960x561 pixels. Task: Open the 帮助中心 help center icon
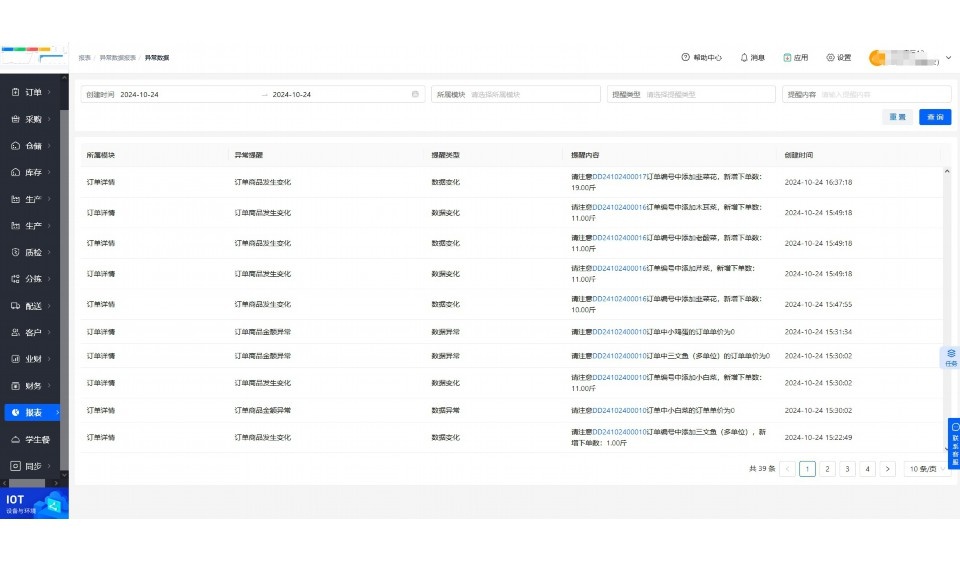point(685,58)
